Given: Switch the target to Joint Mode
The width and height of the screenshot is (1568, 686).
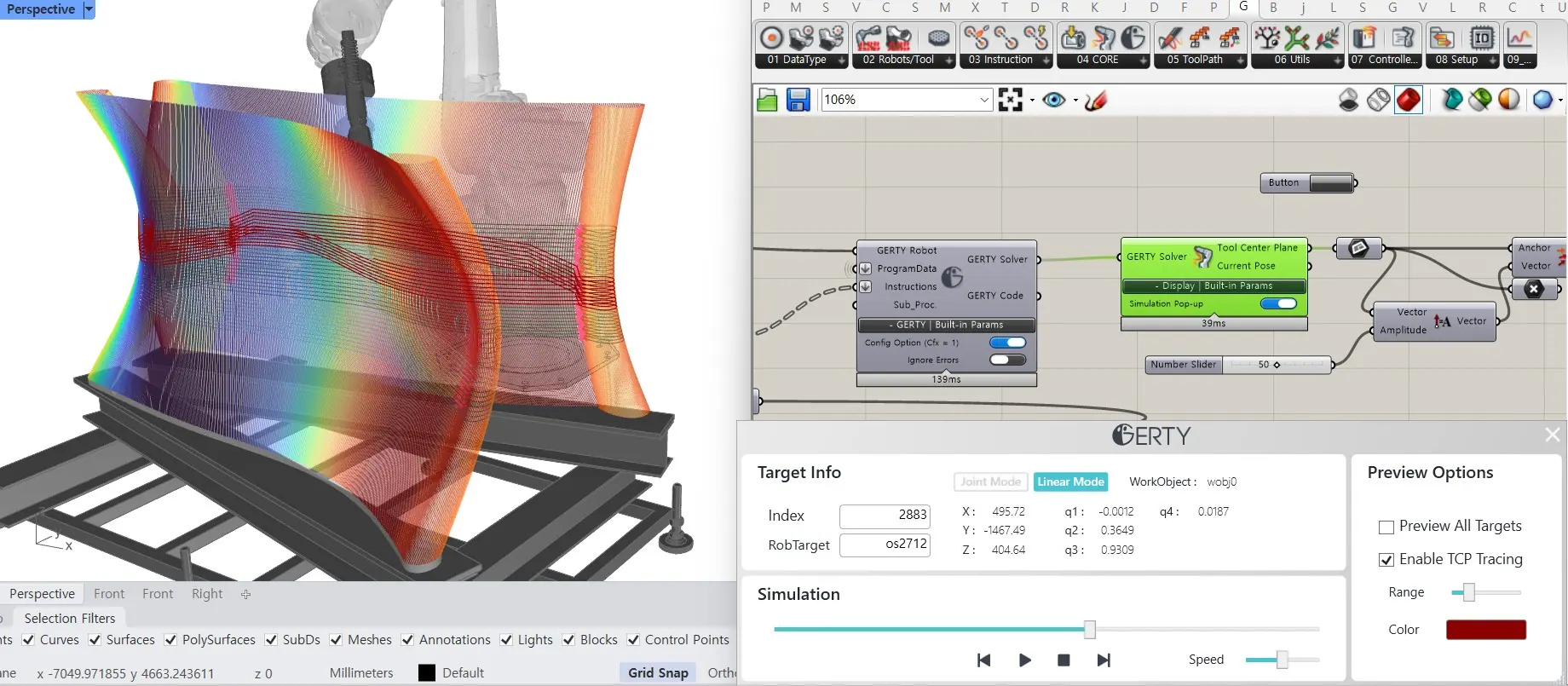Looking at the screenshot, I should pos(990,482).
